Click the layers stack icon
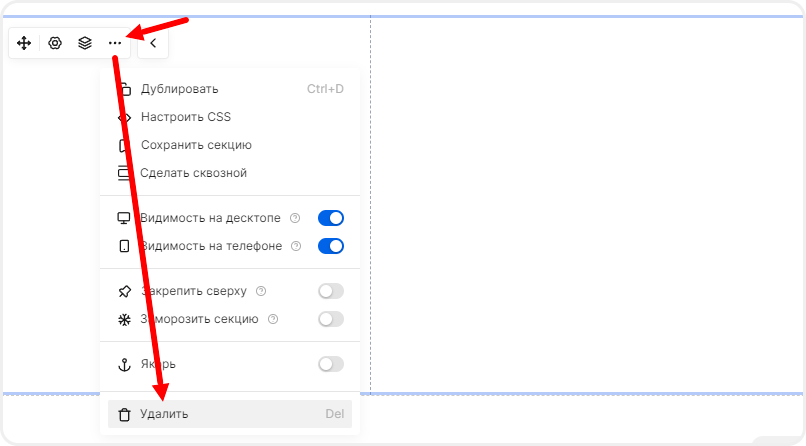 [85, 44]
